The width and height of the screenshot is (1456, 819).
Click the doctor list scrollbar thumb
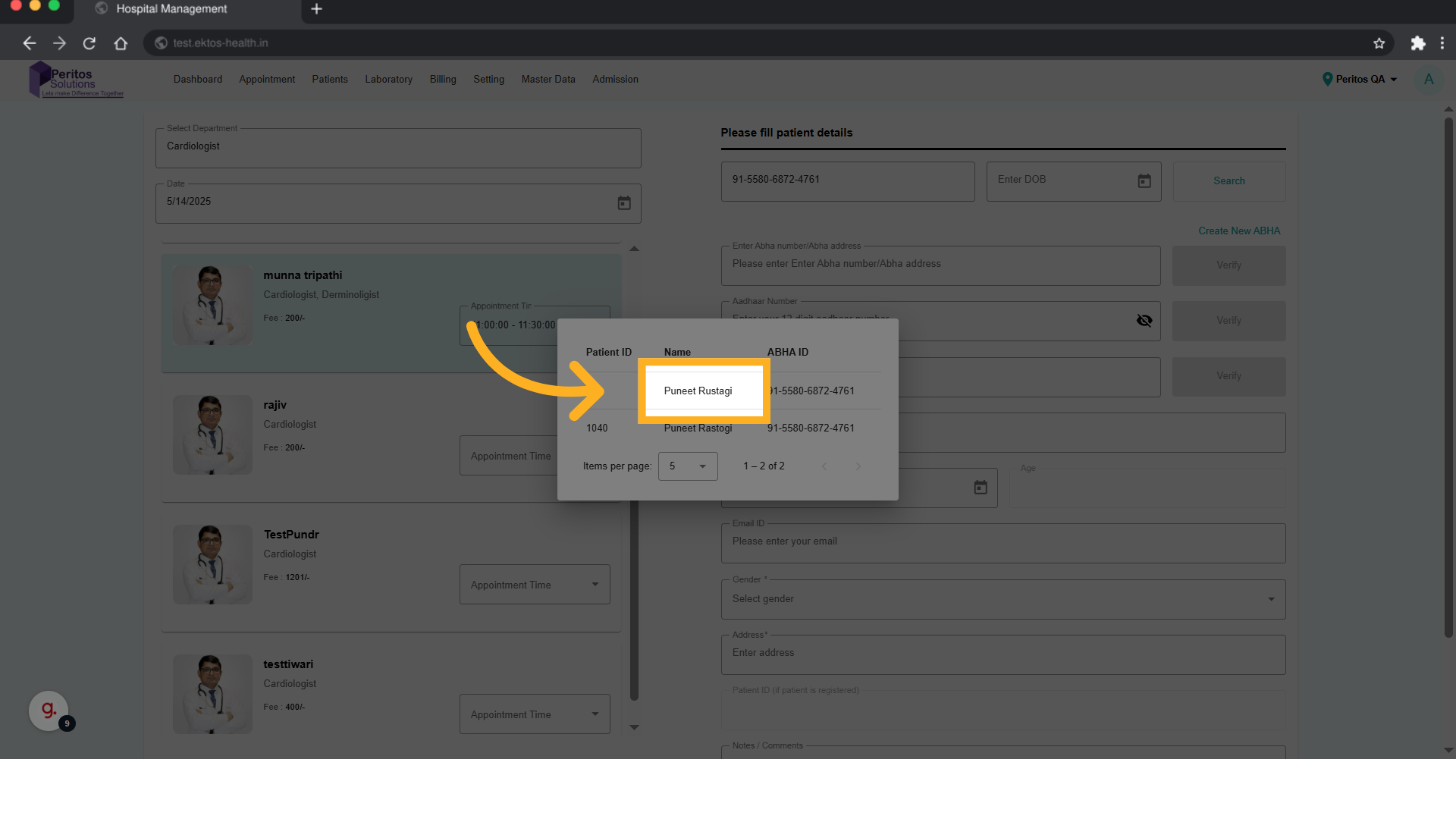point(634,599)
